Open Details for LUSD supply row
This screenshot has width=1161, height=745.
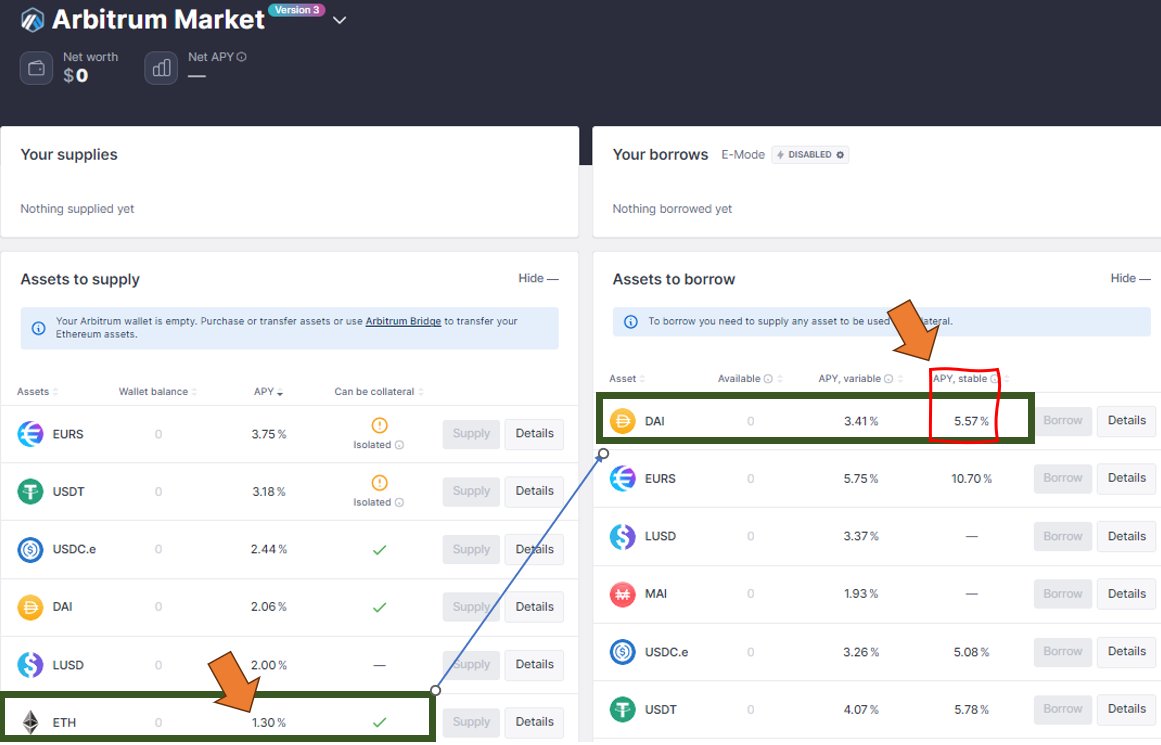click(x=534, y=665)
